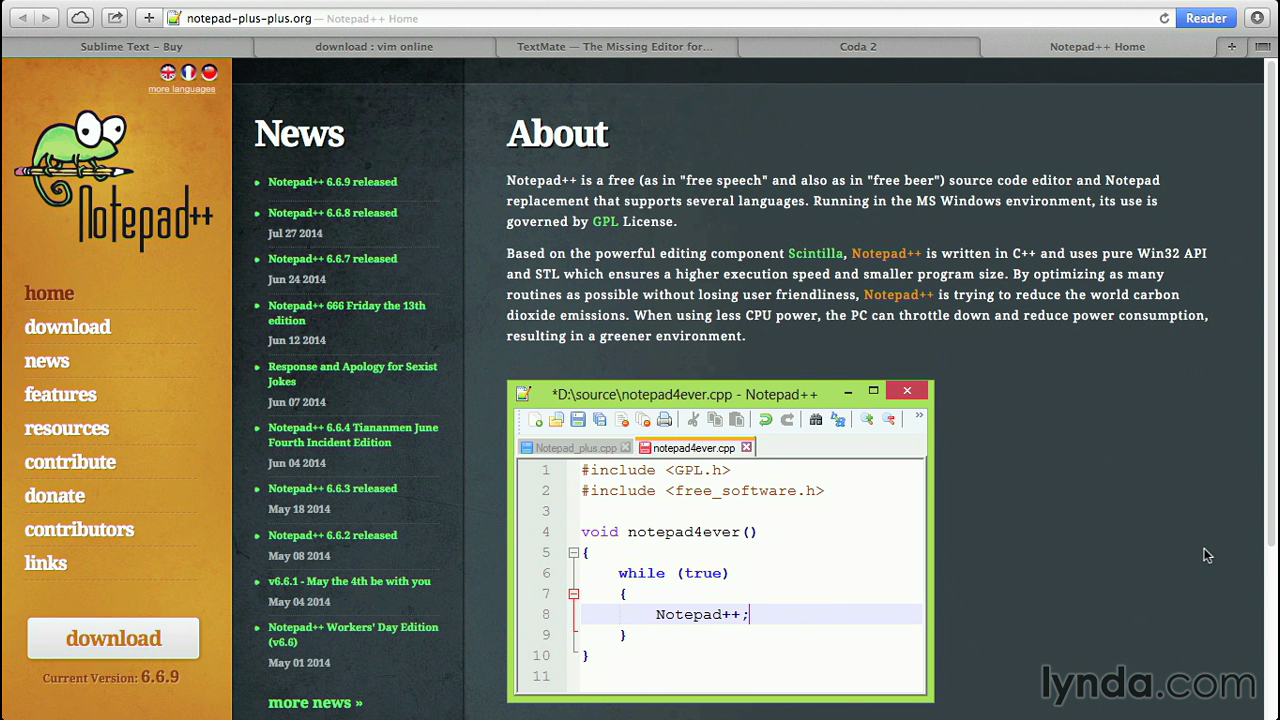Open a new tab with the tab bar plus
Screen dimensions: 1280x720
coord(1232,46)
